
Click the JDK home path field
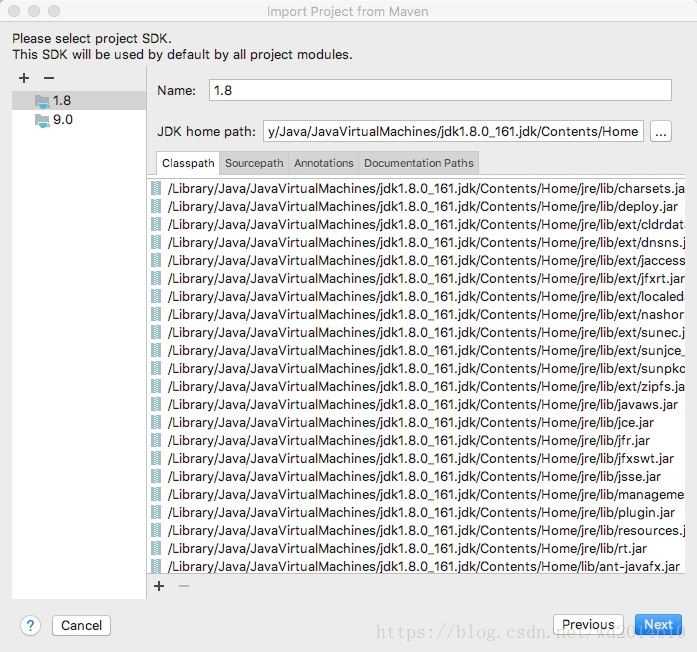coord(453,132)
